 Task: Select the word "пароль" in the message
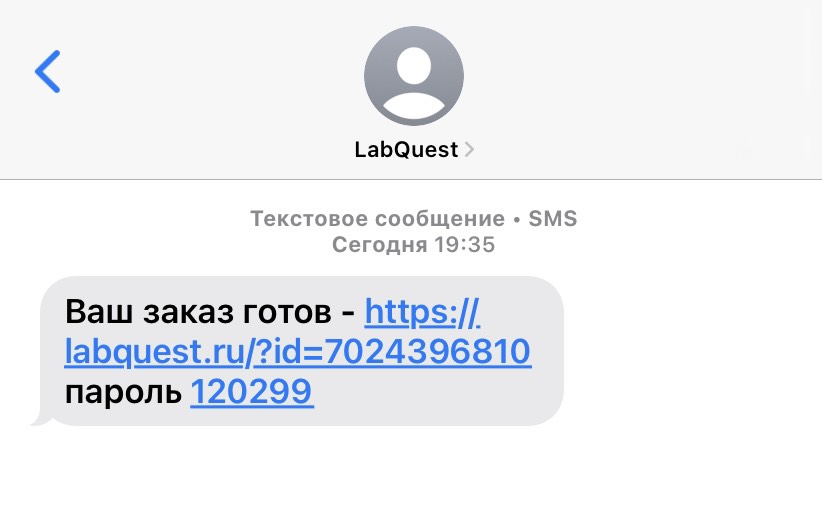click(x=123, y=393)
